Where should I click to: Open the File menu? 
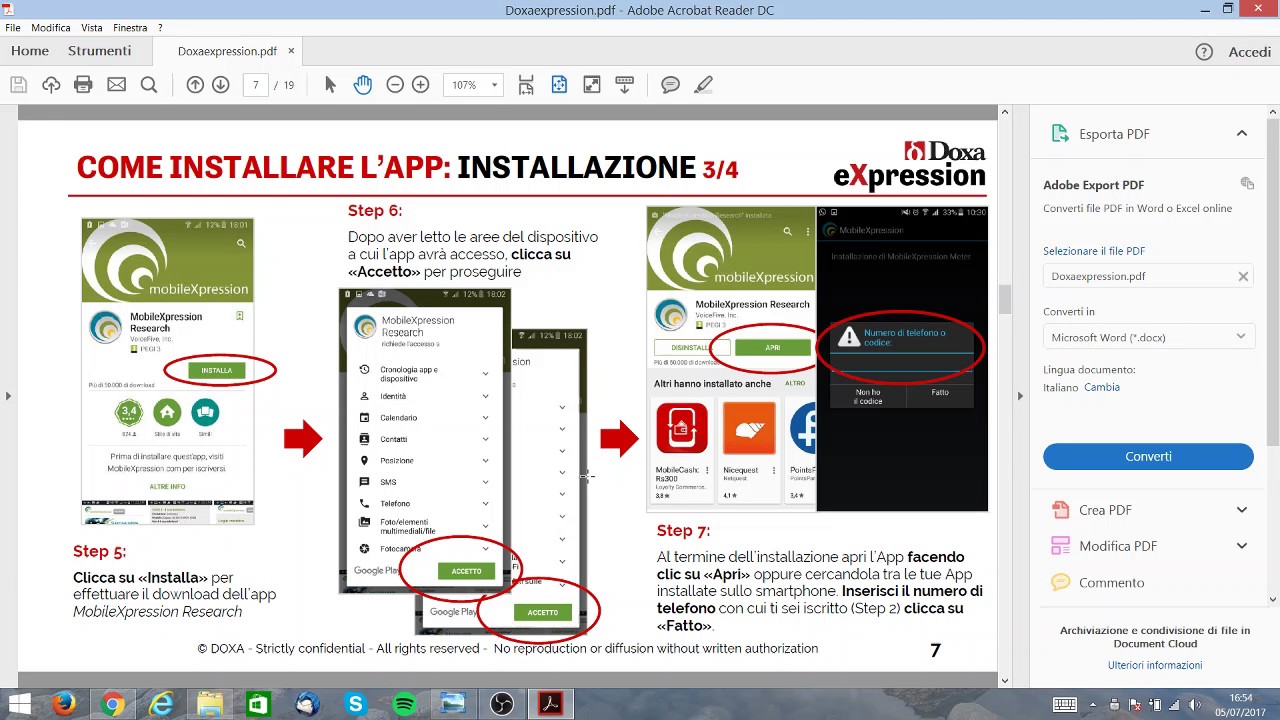[13, 28]
